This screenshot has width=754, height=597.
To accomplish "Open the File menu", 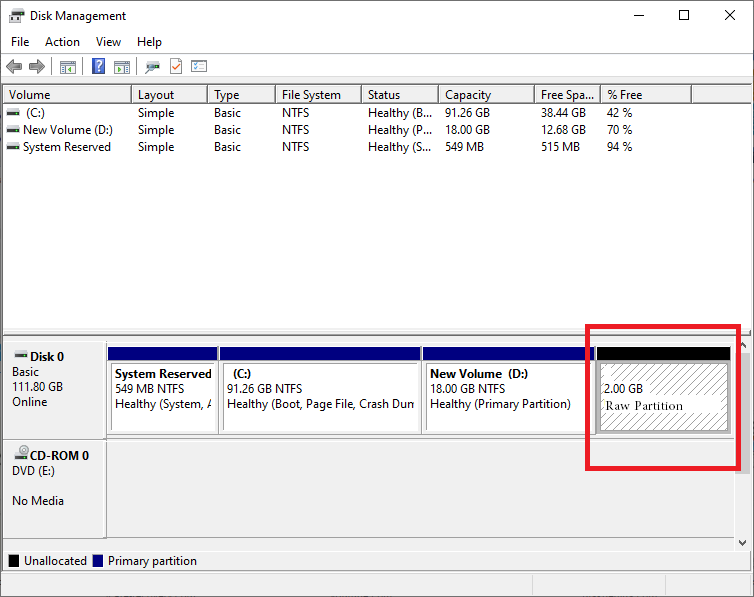I will (x=20, y=42).
